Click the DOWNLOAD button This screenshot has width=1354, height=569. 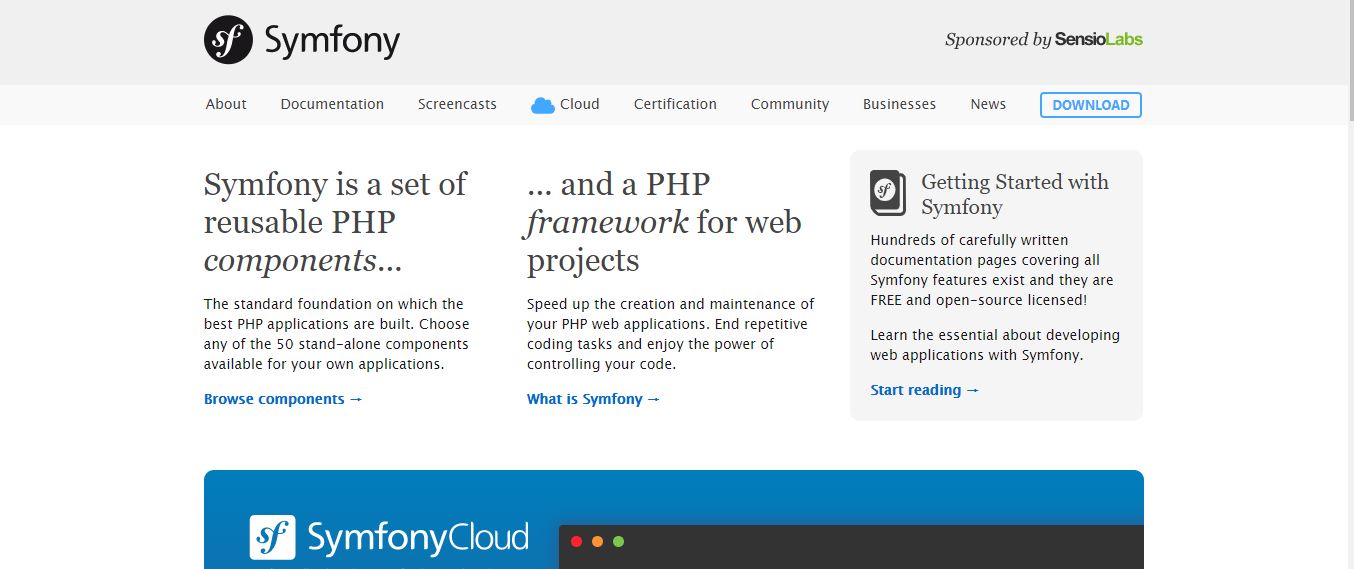point(1091,105)
